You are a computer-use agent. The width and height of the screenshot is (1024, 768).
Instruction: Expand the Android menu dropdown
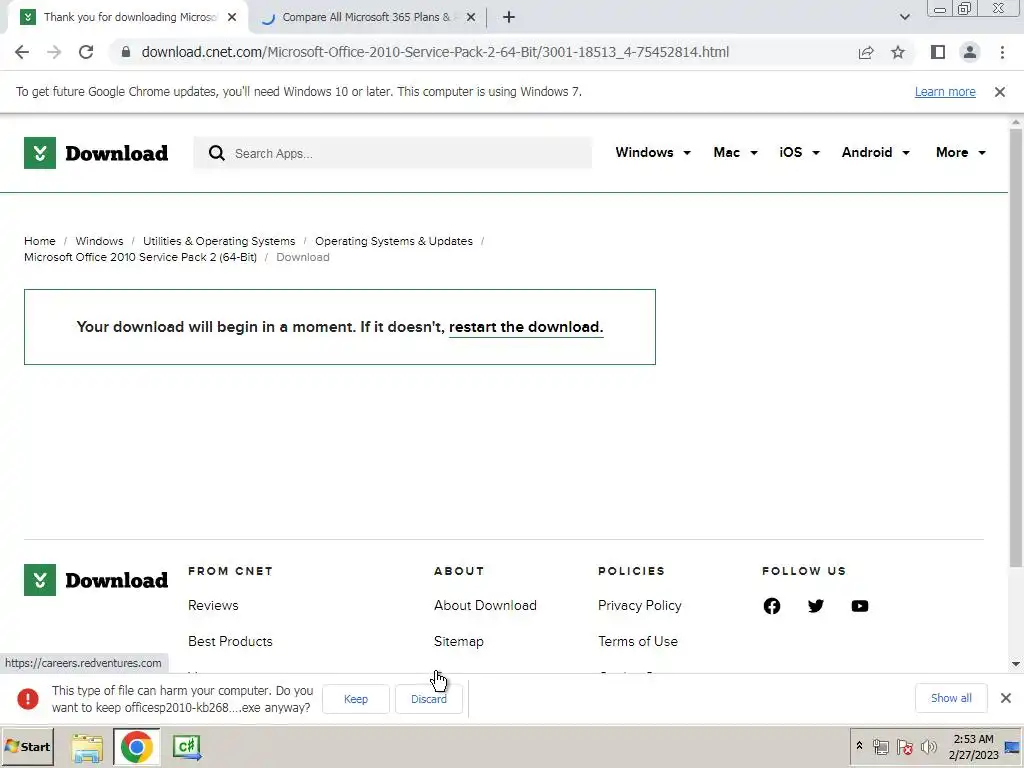876,153
